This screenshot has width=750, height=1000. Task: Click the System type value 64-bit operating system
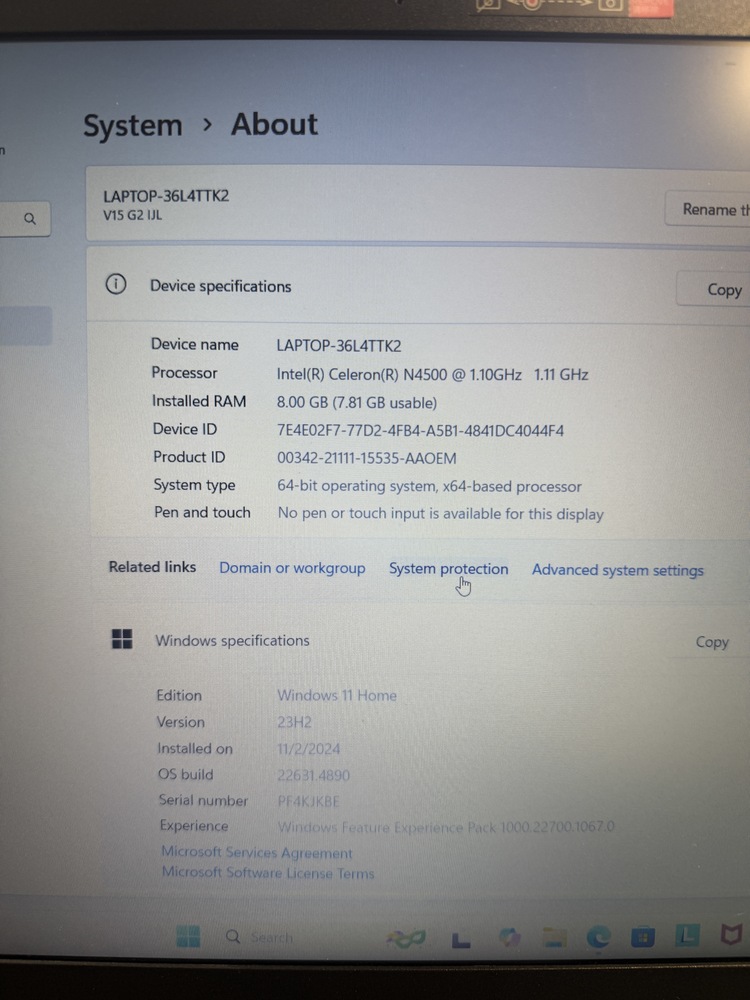coord(429,487)
